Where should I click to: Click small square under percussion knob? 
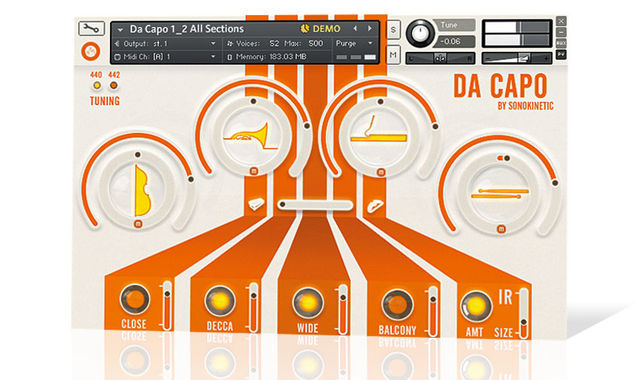point(501,229)
